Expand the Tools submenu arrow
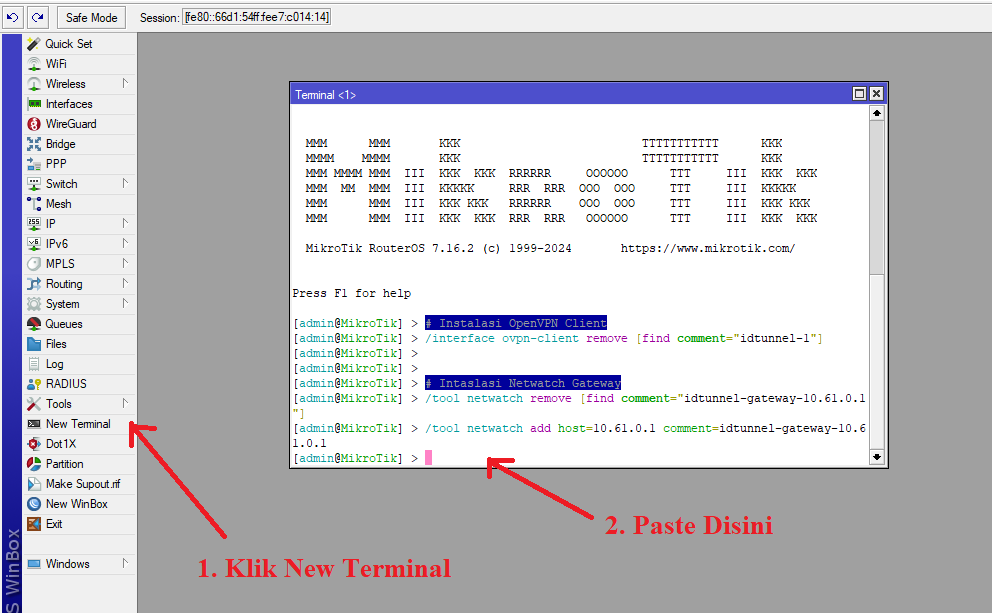 [125, 404]
